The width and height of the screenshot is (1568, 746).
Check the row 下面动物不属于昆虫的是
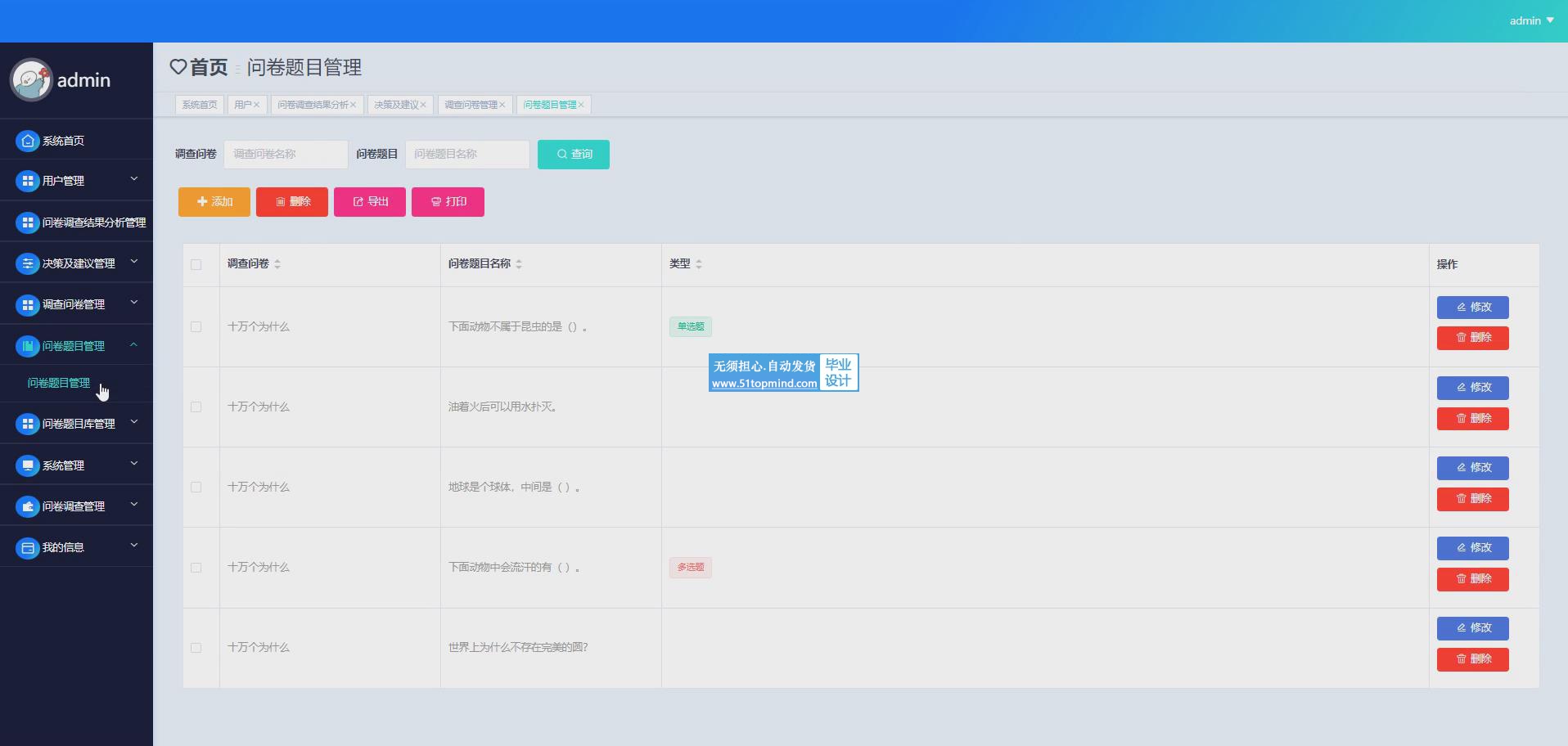[196, 326]
